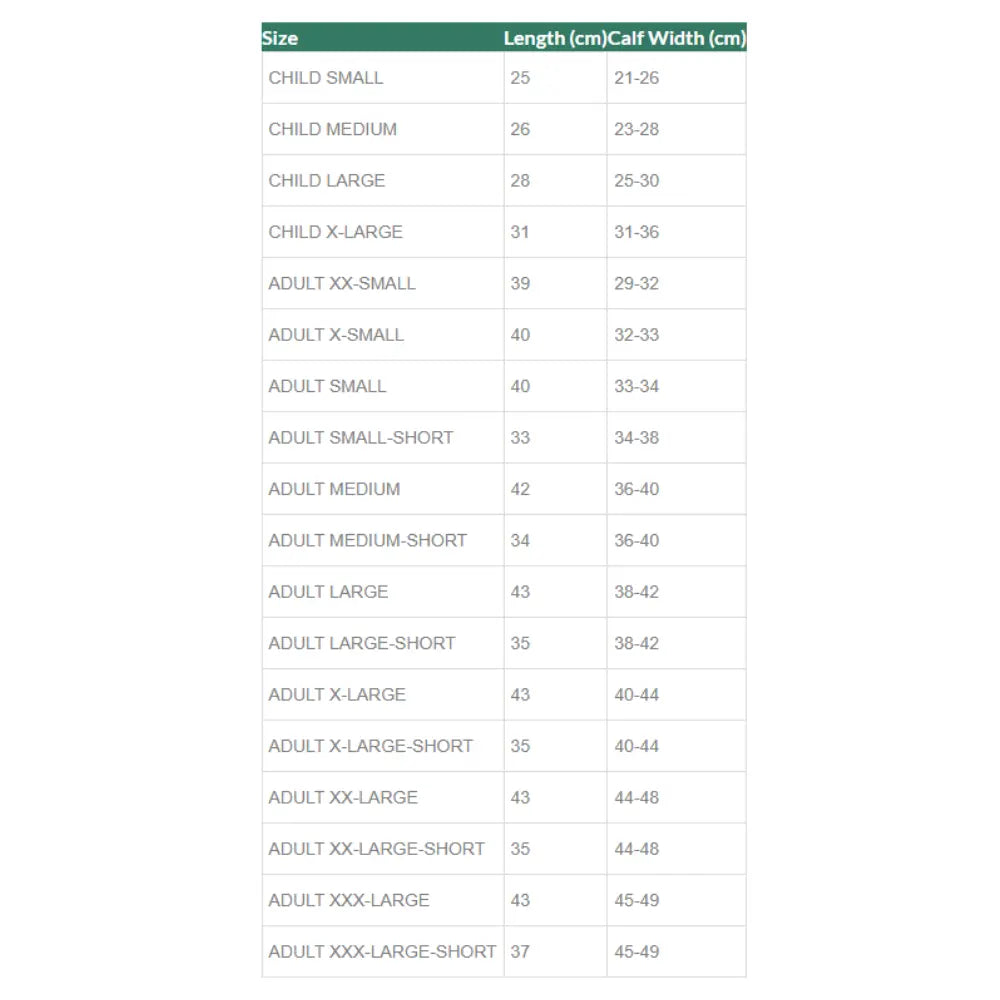Screen dimensions: 1000x1000
Task: Click the ADULT LARGE-SHORT size cell
Action: pos(362,643)
